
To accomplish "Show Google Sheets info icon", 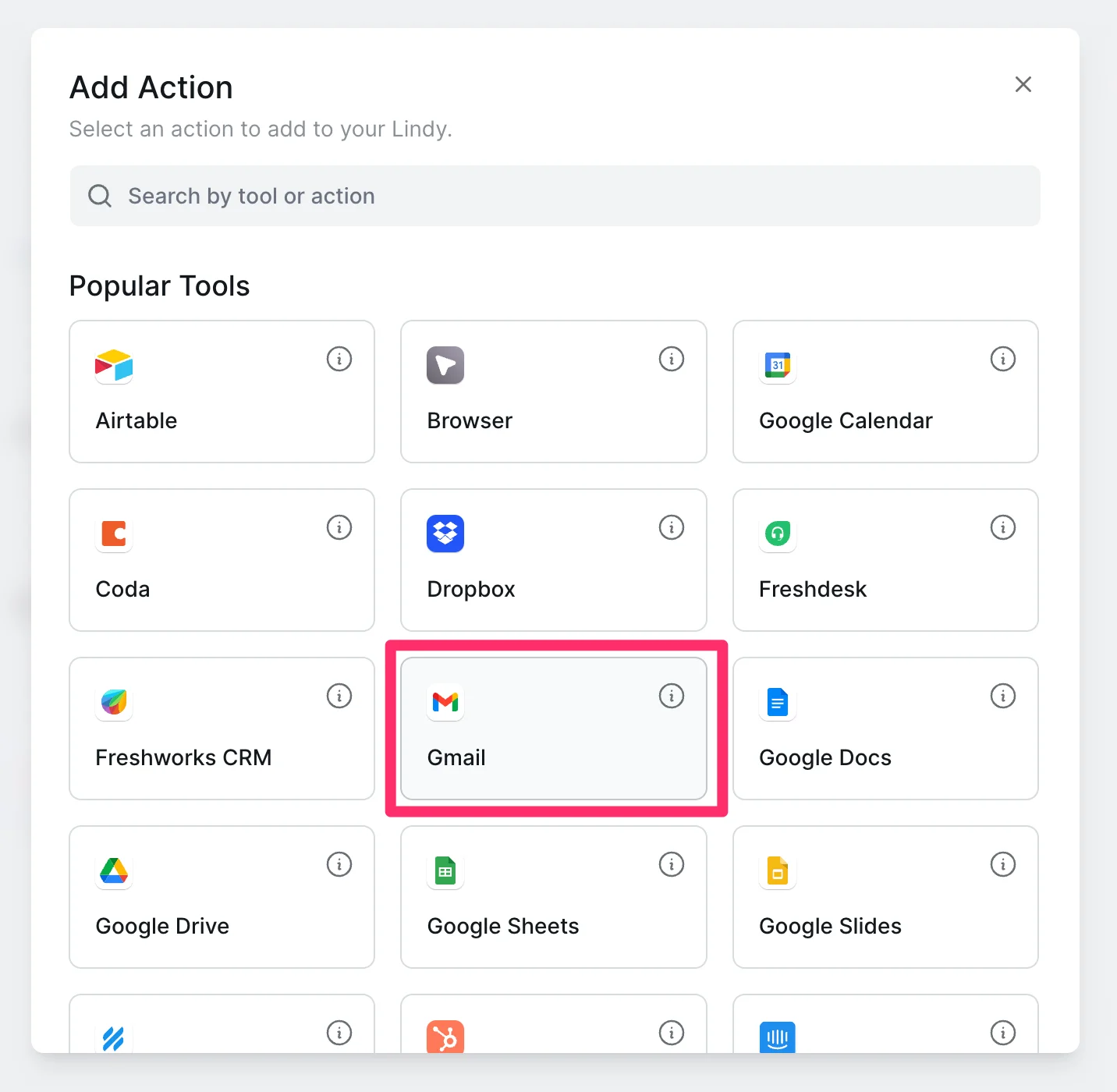I will 672,864.
